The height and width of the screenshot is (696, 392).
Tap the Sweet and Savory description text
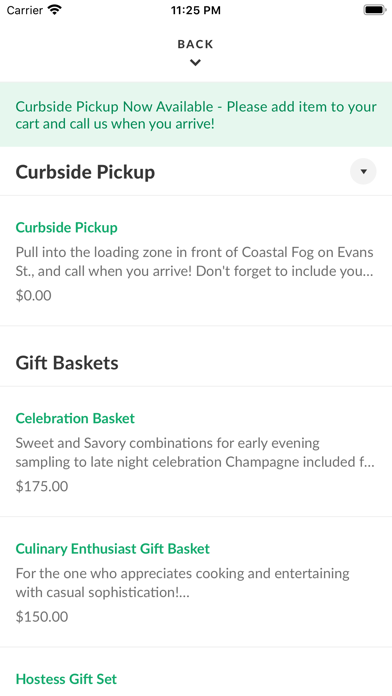pyautogui.click(x=195, y=452)
